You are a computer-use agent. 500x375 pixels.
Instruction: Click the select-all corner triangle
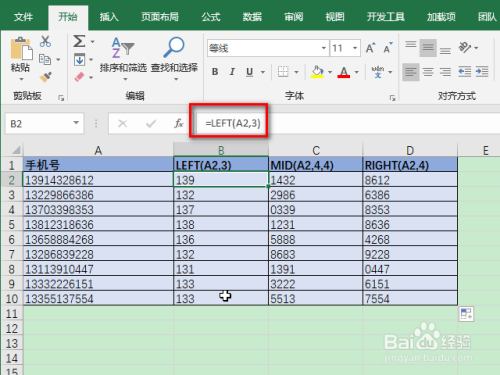(x=15, y=150)
